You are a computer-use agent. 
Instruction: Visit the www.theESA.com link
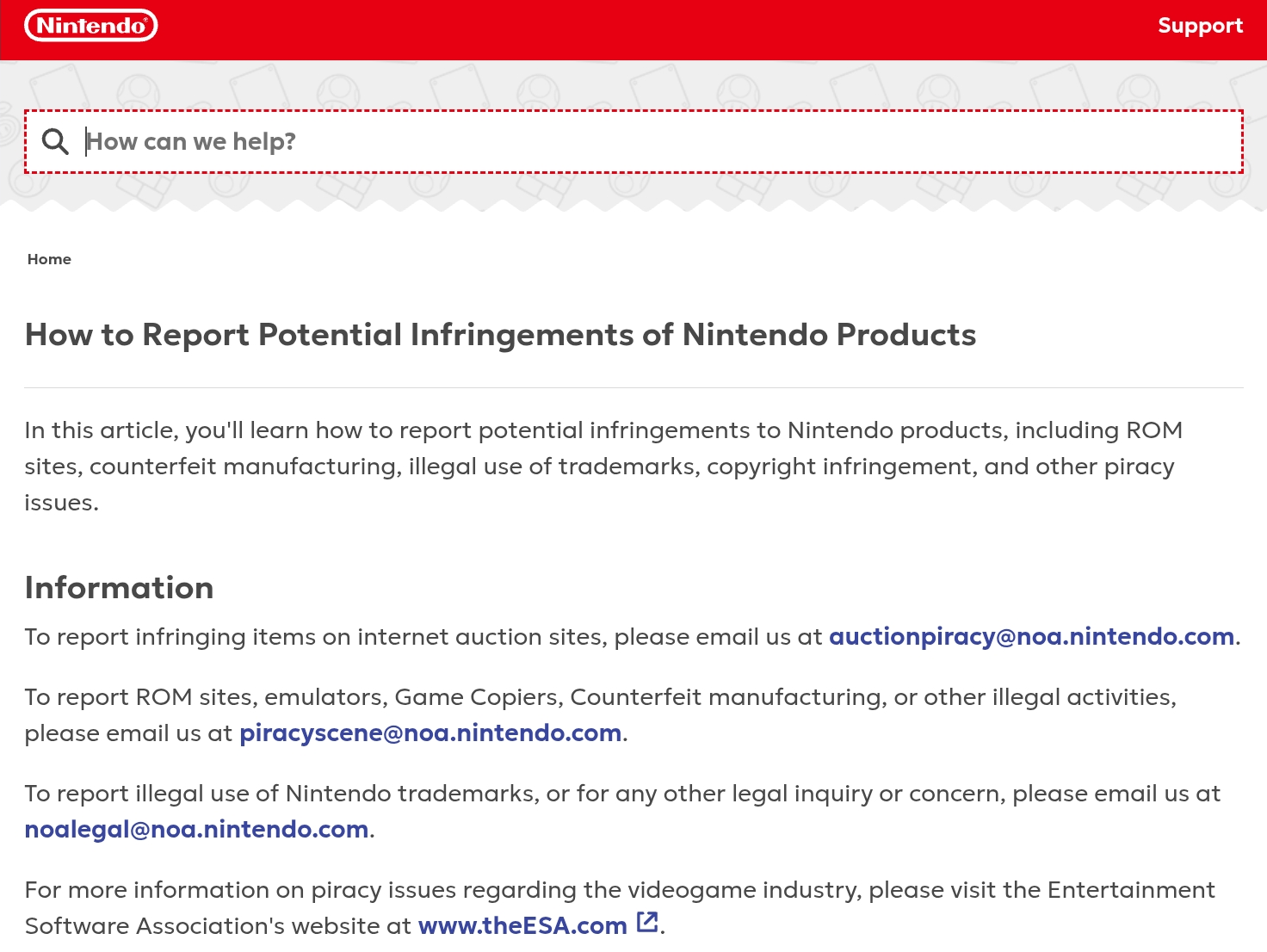tap(522, 926)
